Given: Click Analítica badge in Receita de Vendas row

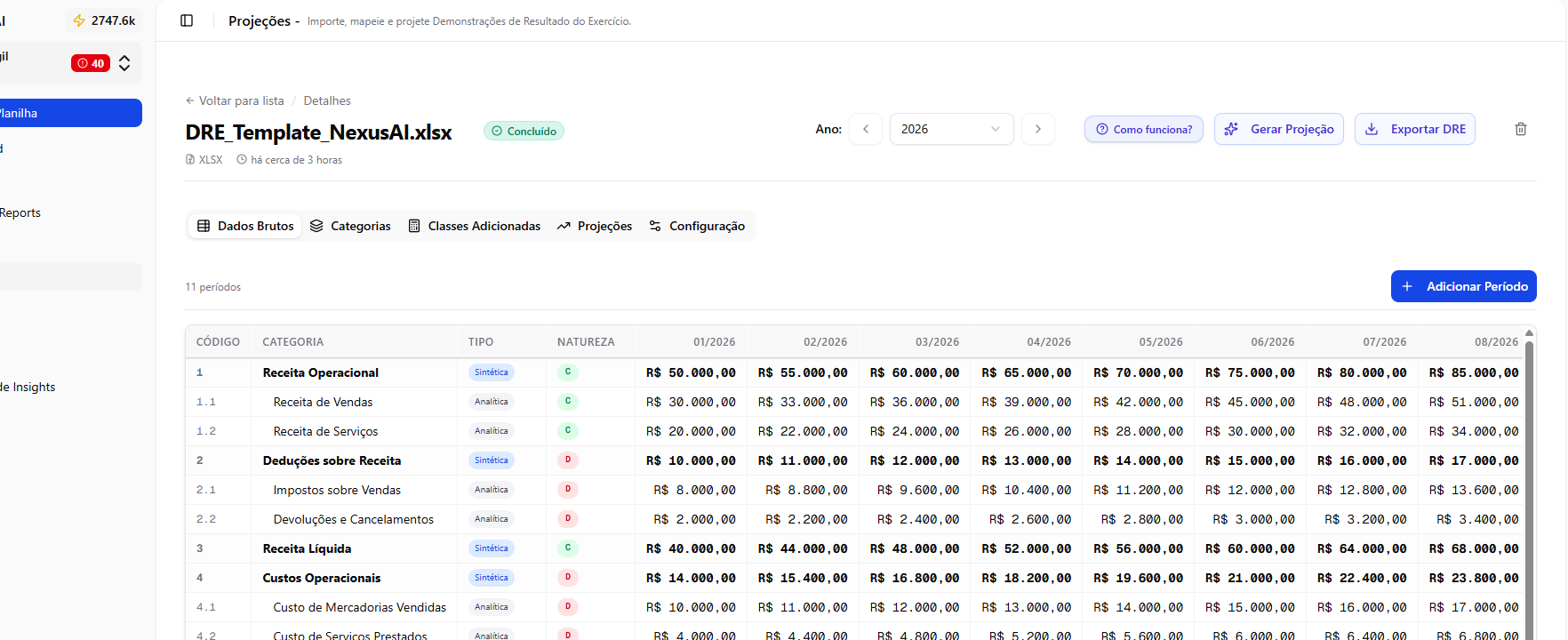Looking at the screenshot, I should pyautogui.click(x=492, y=402).
